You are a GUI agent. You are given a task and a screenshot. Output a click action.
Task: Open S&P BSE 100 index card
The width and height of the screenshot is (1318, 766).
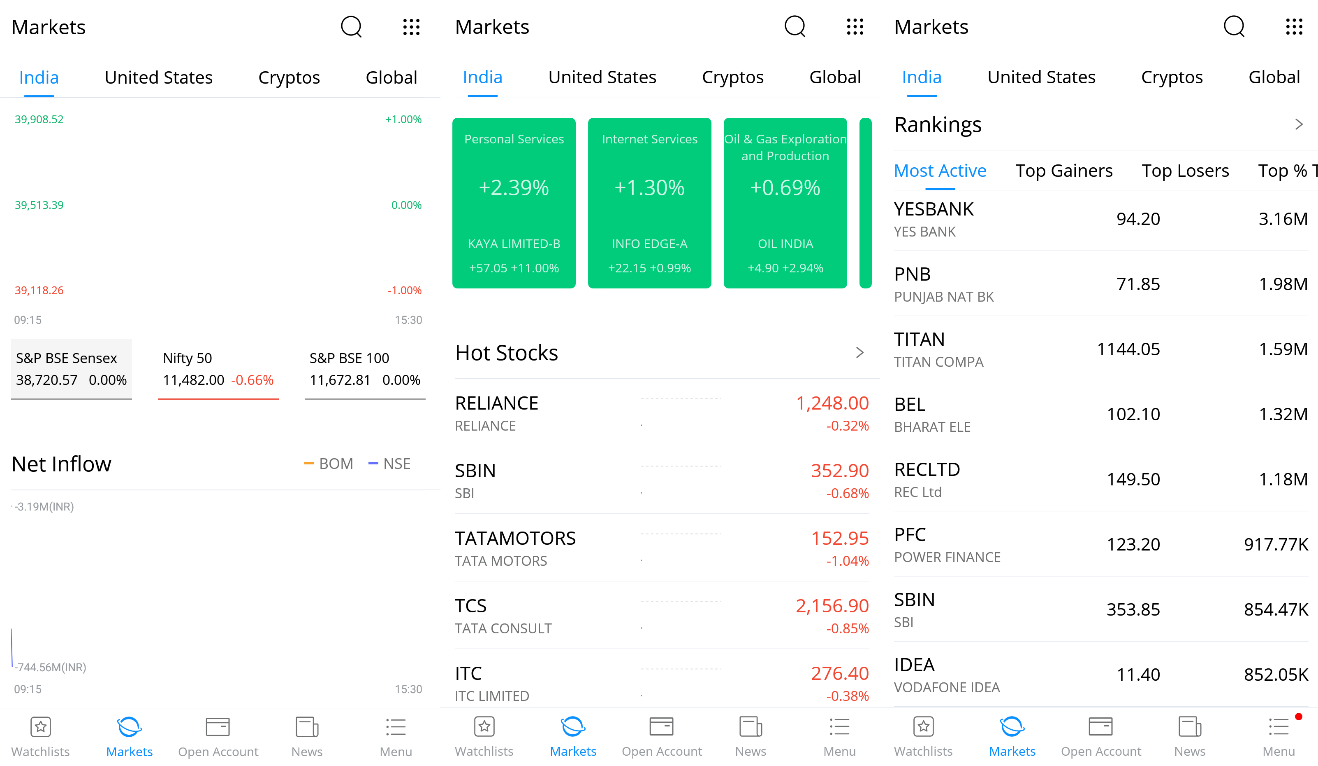coord(365,369)
